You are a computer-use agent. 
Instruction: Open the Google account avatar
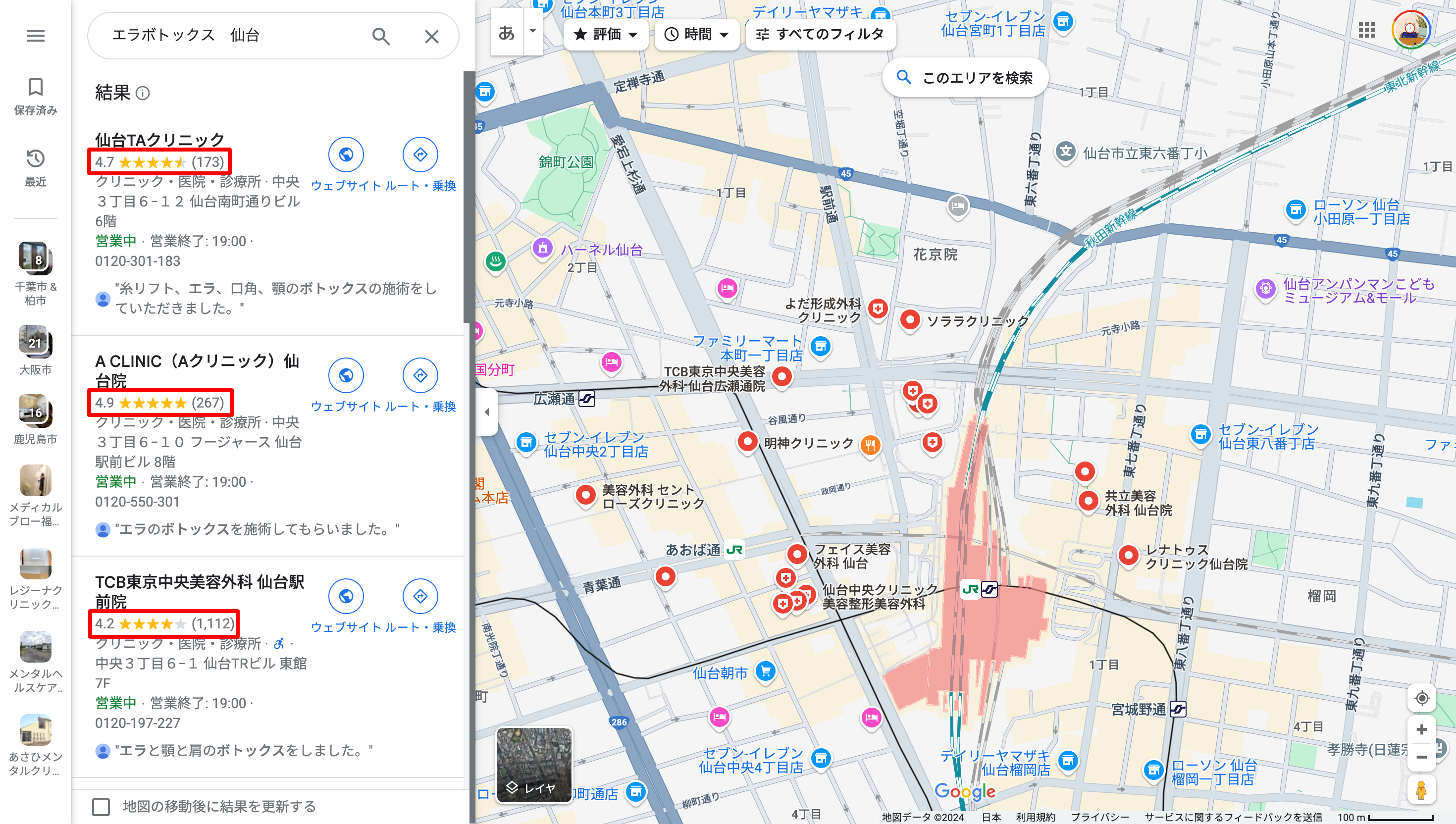pos(1411,30)
